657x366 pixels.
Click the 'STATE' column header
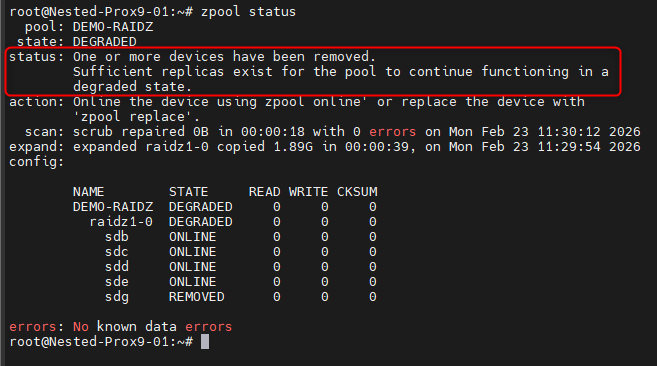[189, 192]
